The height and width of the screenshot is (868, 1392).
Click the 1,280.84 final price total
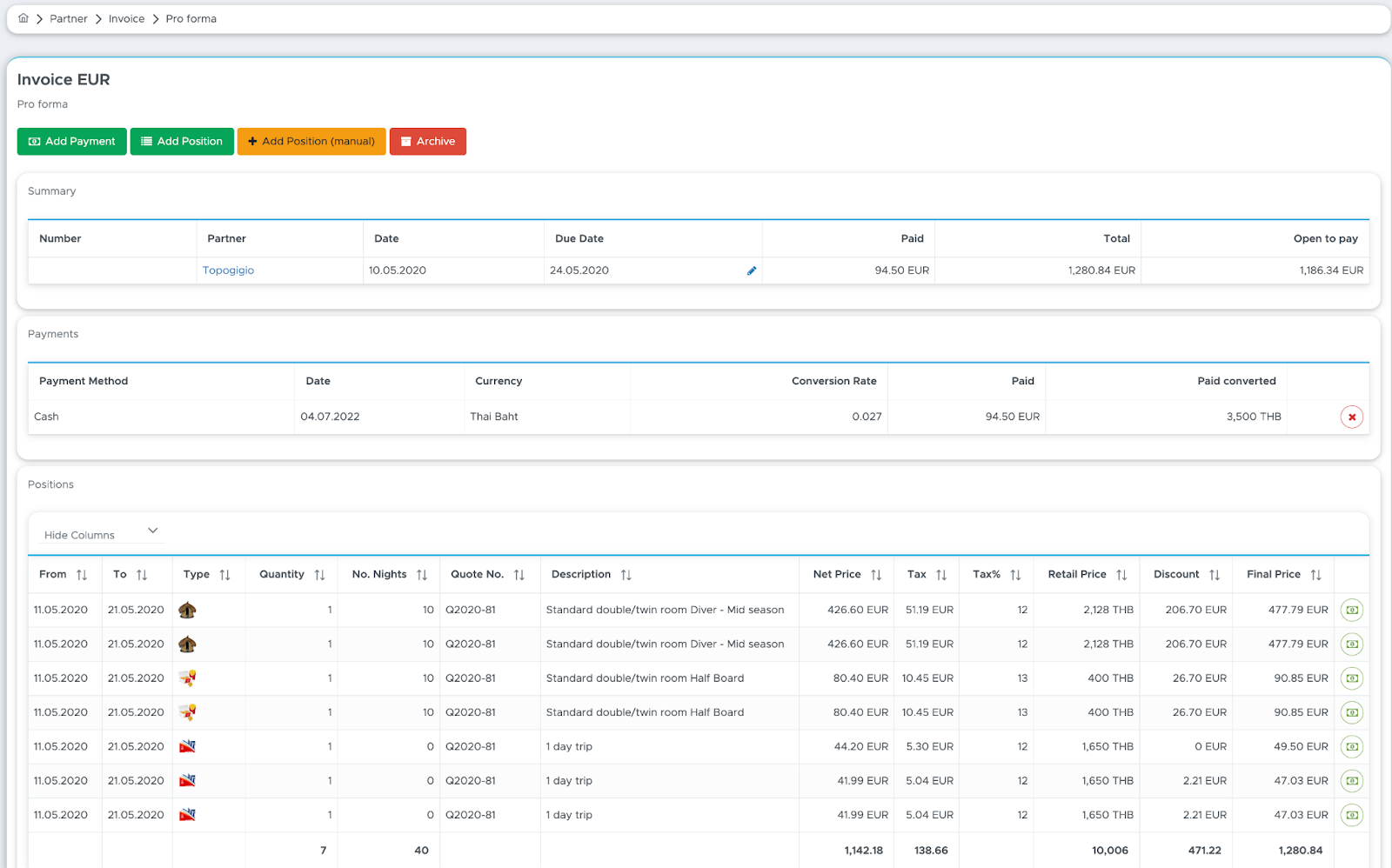1301,851
